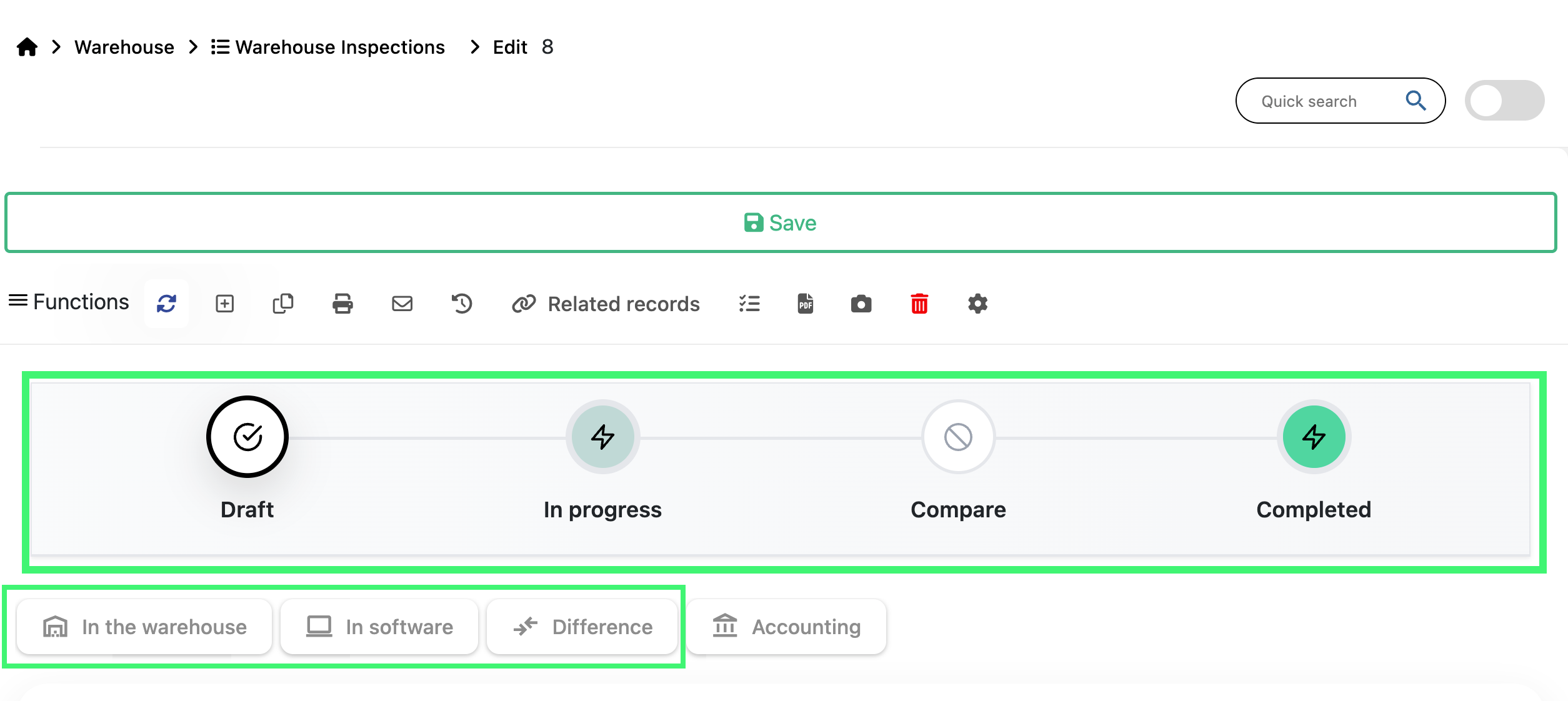Send record via the email icon
Viewport: 1568px width, 701px height.
click(x=402, y=304)
